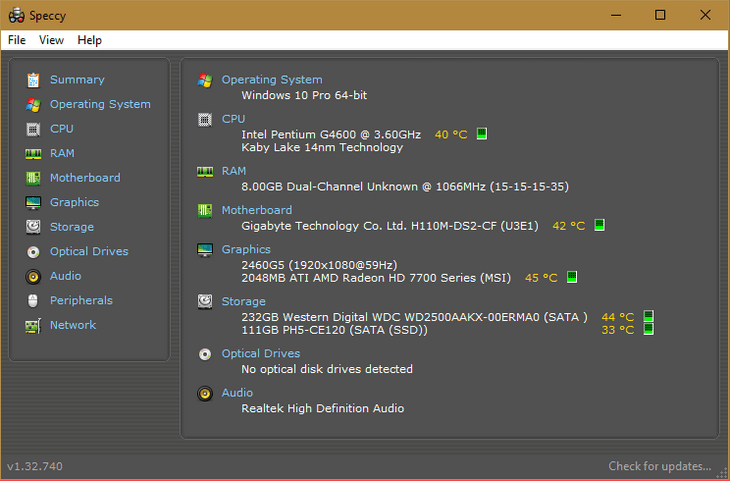Click the Intel Pentium G4600 @ 3.60GHz text
The image size is (731, 483).
click(x=331, y=135)
